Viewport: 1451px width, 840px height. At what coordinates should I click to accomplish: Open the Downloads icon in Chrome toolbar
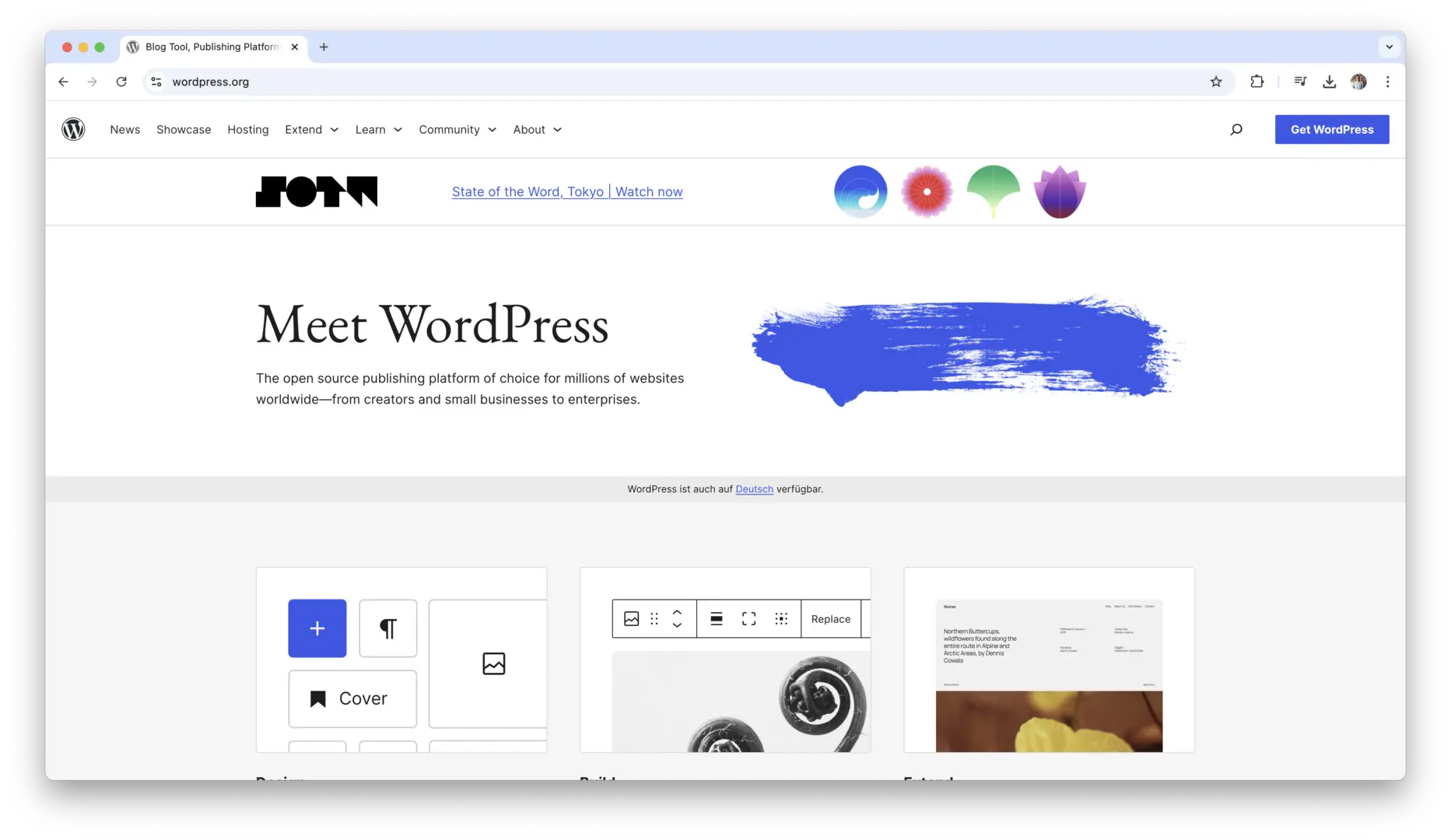pyautogui.click(x=1330, y=82)
